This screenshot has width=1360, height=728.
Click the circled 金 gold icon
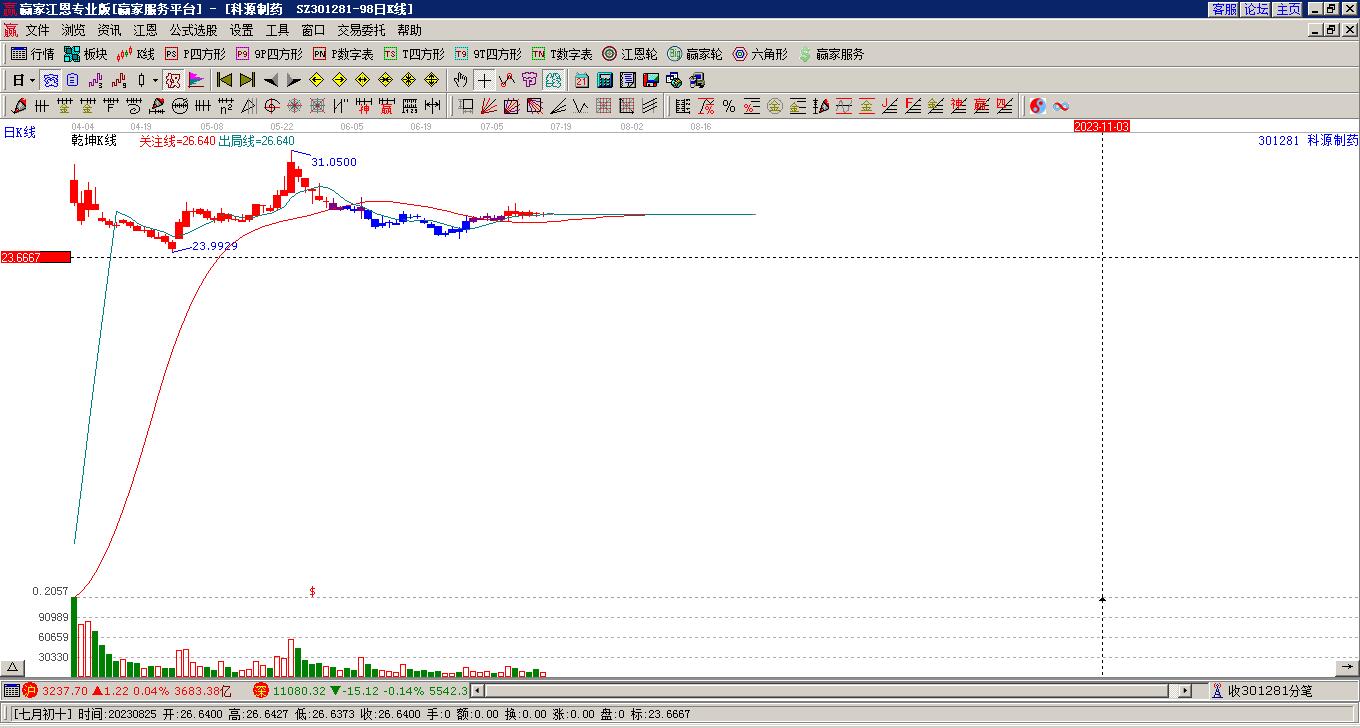tap(774, 106)
